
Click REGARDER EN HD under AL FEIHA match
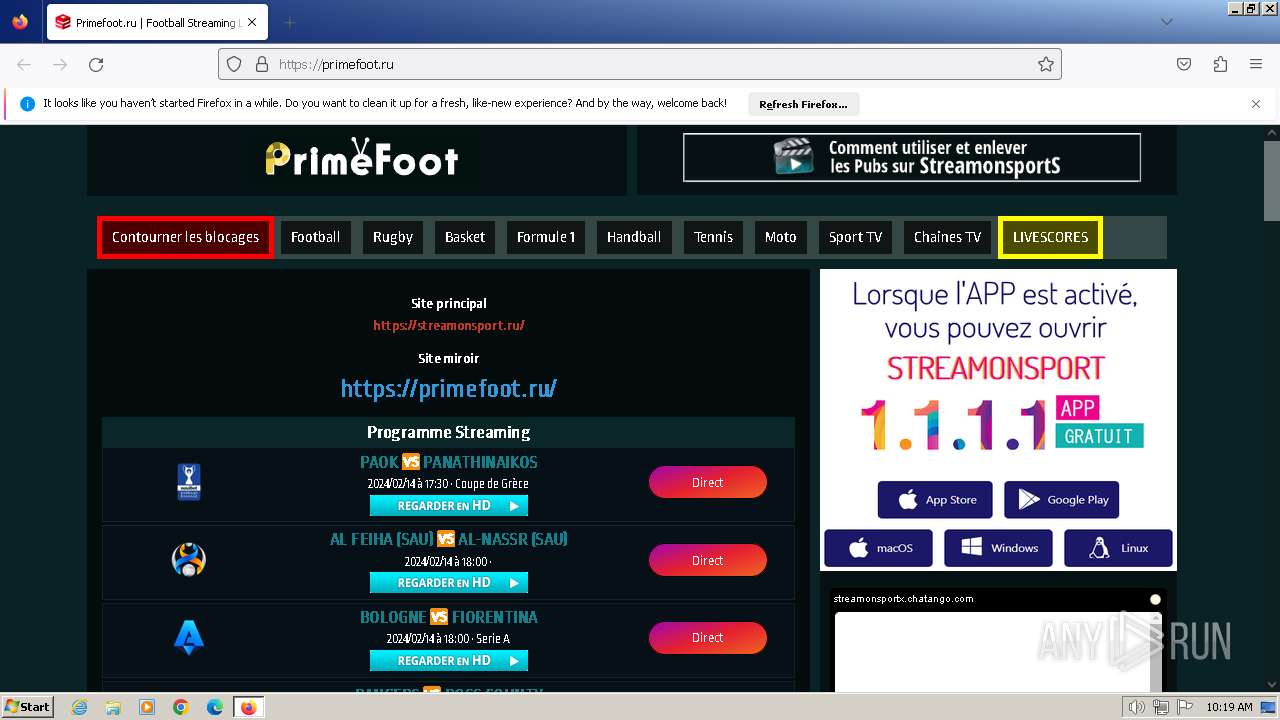coord(449,583)
